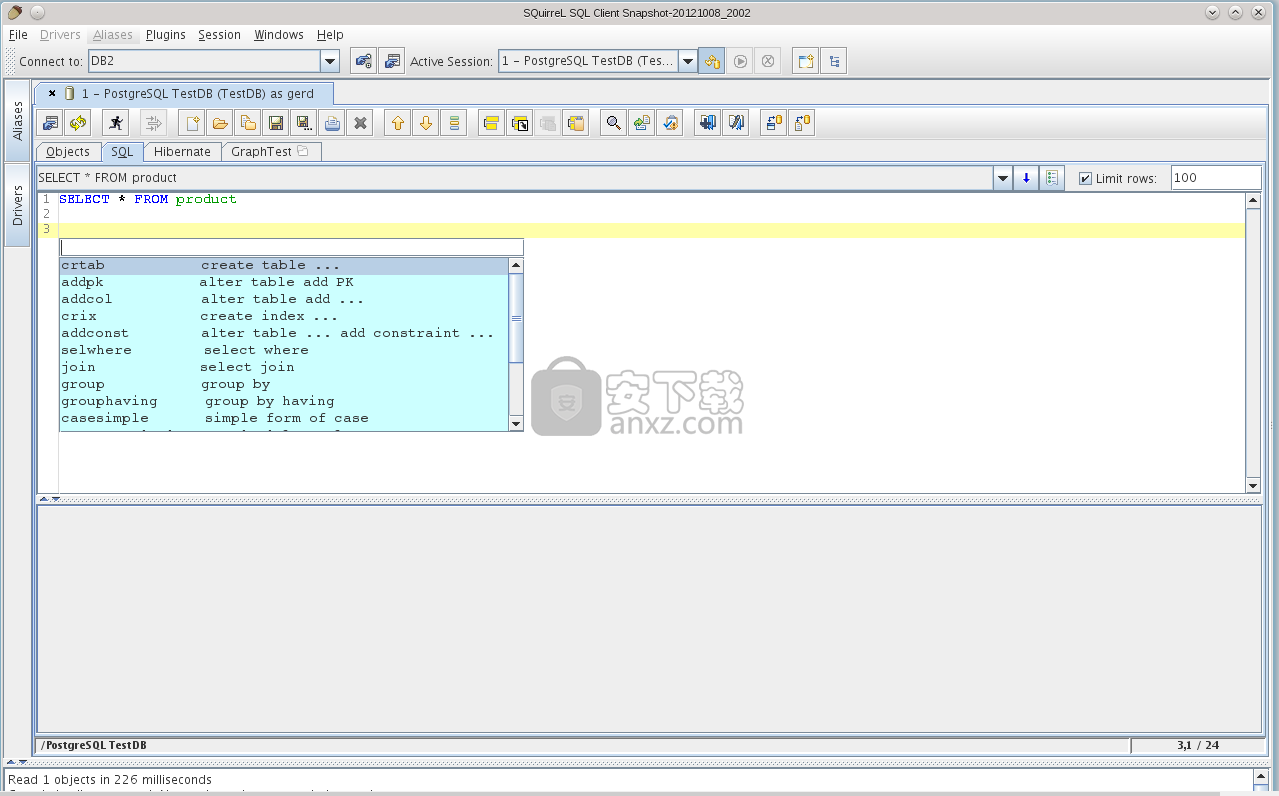Expand the SQL history combo box arrow

pos(1003,178)
